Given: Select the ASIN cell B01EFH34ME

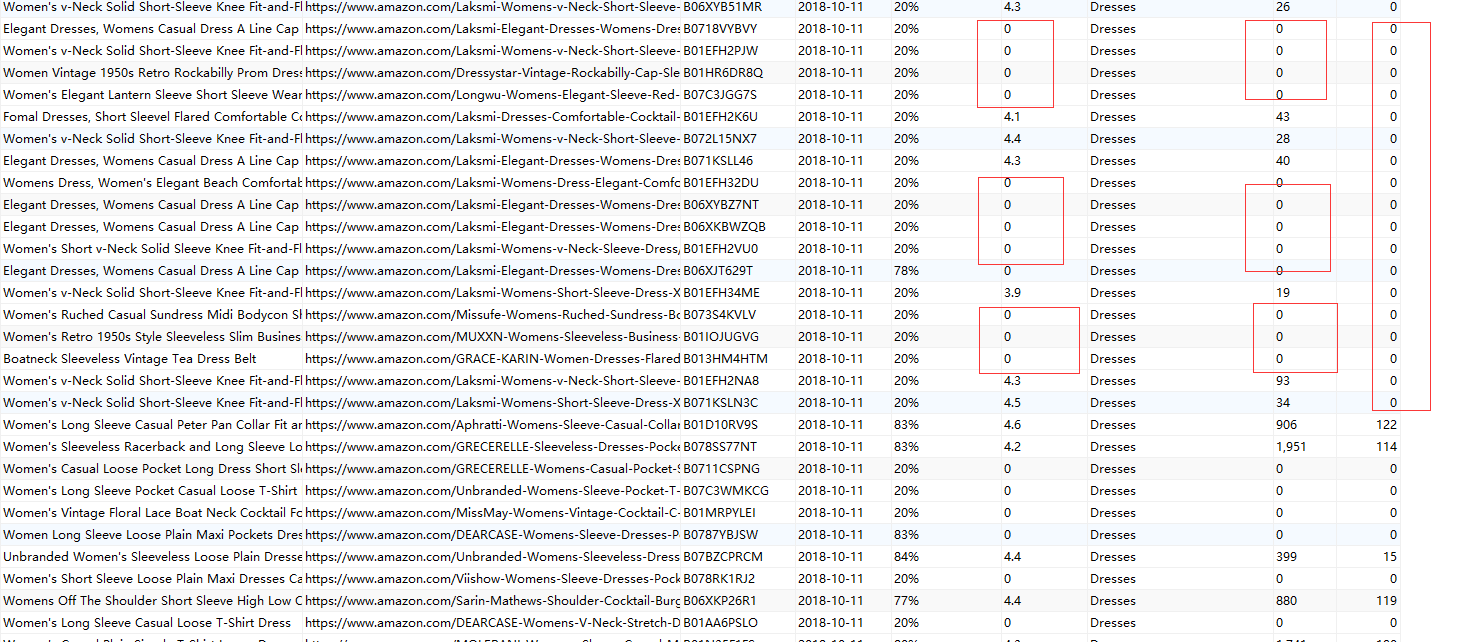Looking at the screenshot, I should (721, 292).
